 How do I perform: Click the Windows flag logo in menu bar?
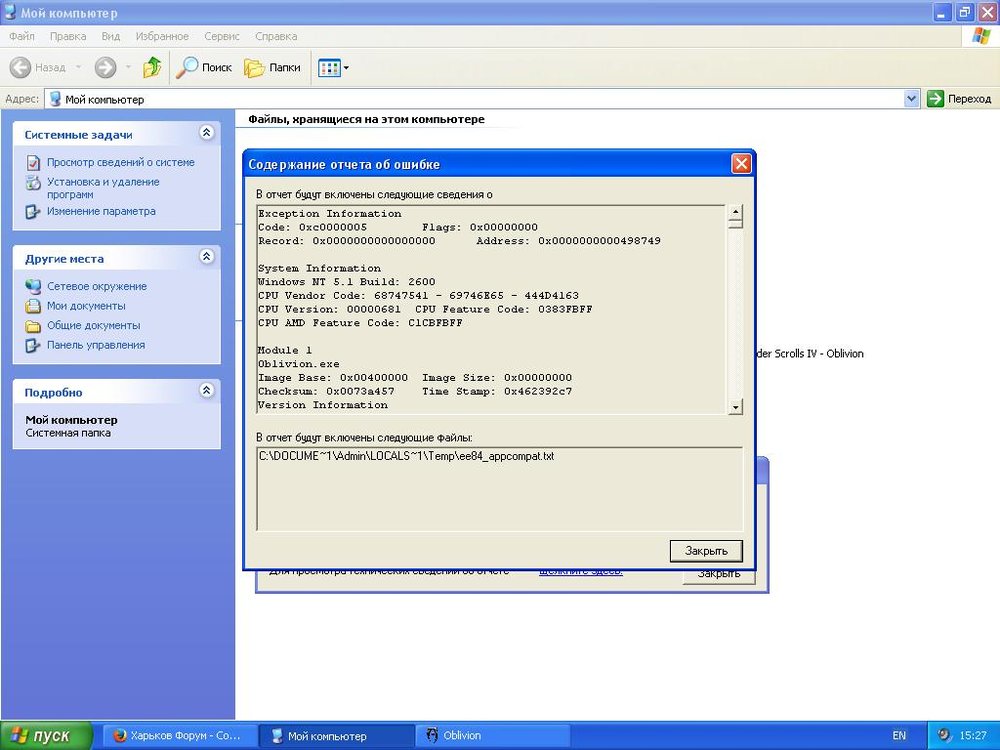pos(980,36)
